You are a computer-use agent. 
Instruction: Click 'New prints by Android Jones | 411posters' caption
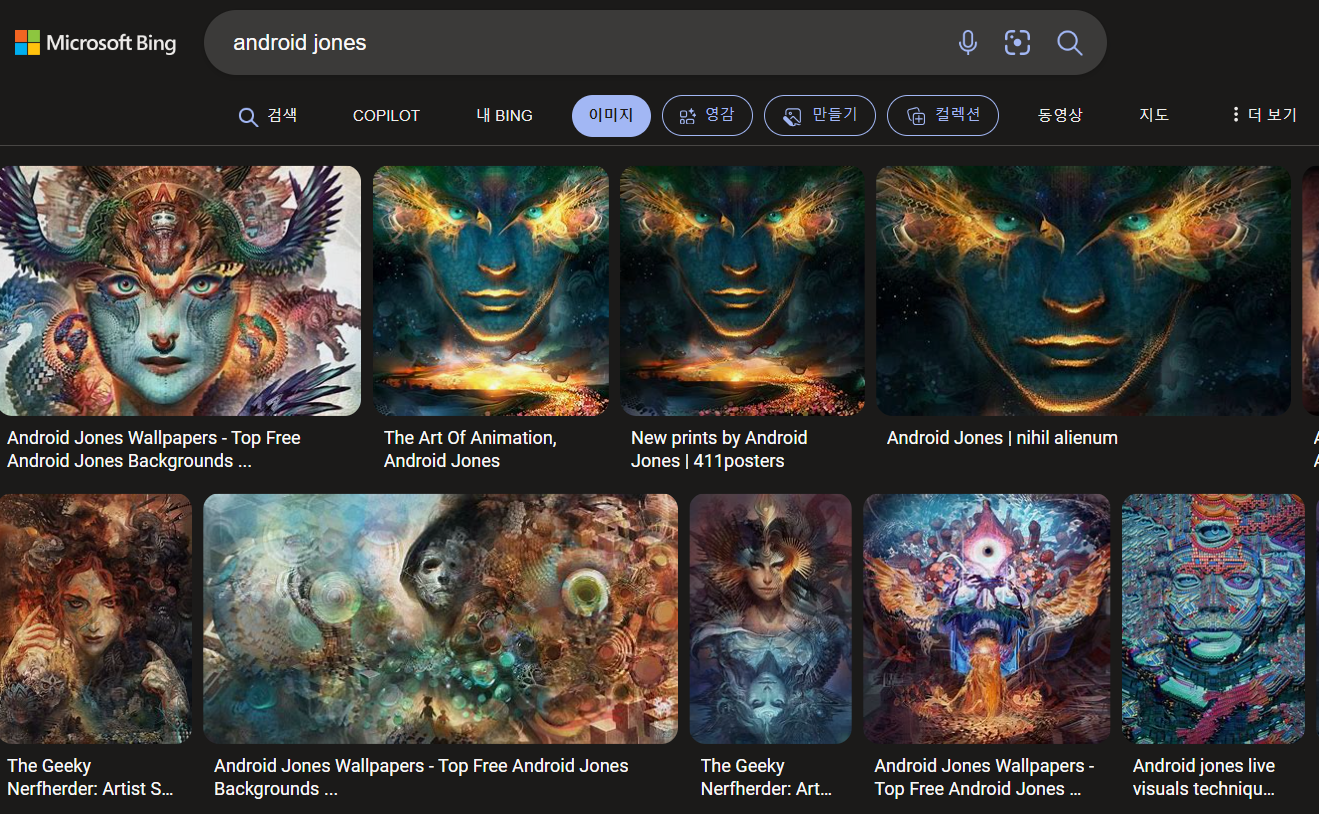(x=719, y=449)
